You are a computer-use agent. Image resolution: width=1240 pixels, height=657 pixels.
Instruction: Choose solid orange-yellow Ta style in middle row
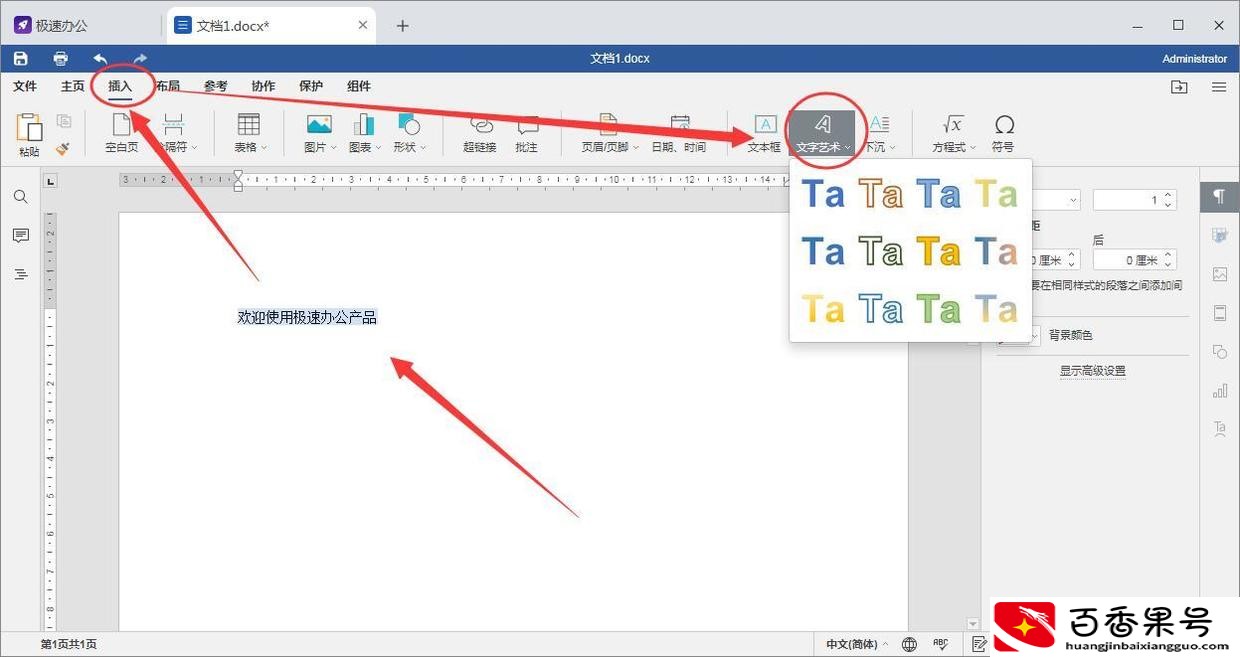pyautogui.click(x=939, y=251)
